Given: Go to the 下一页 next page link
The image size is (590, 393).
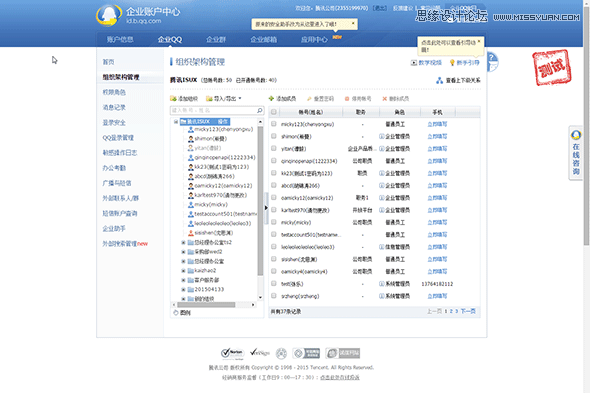Looking at the screenshot, I should [468, 311].
